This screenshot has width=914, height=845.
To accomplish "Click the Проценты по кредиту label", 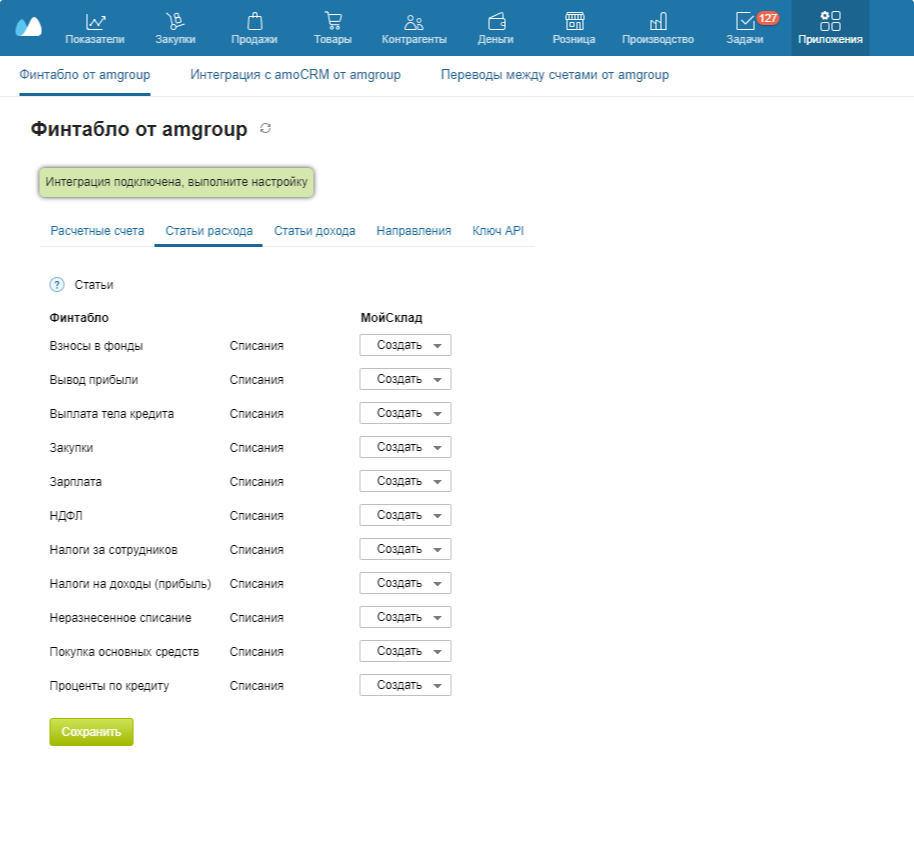I will tap(110, 686).
